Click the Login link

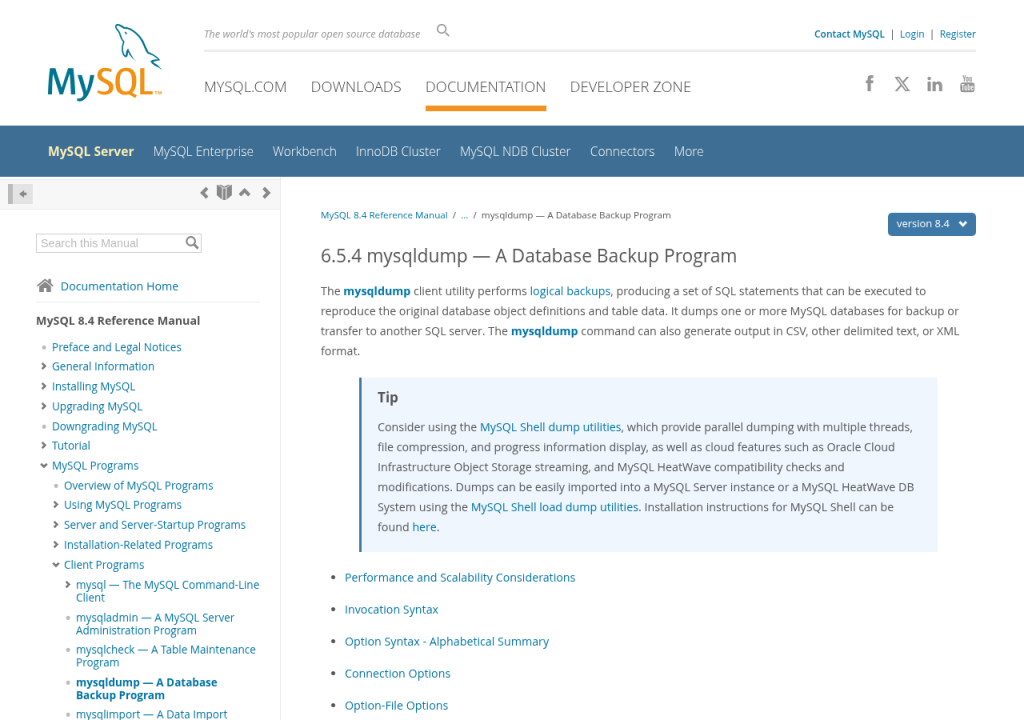tap(912, 34)
